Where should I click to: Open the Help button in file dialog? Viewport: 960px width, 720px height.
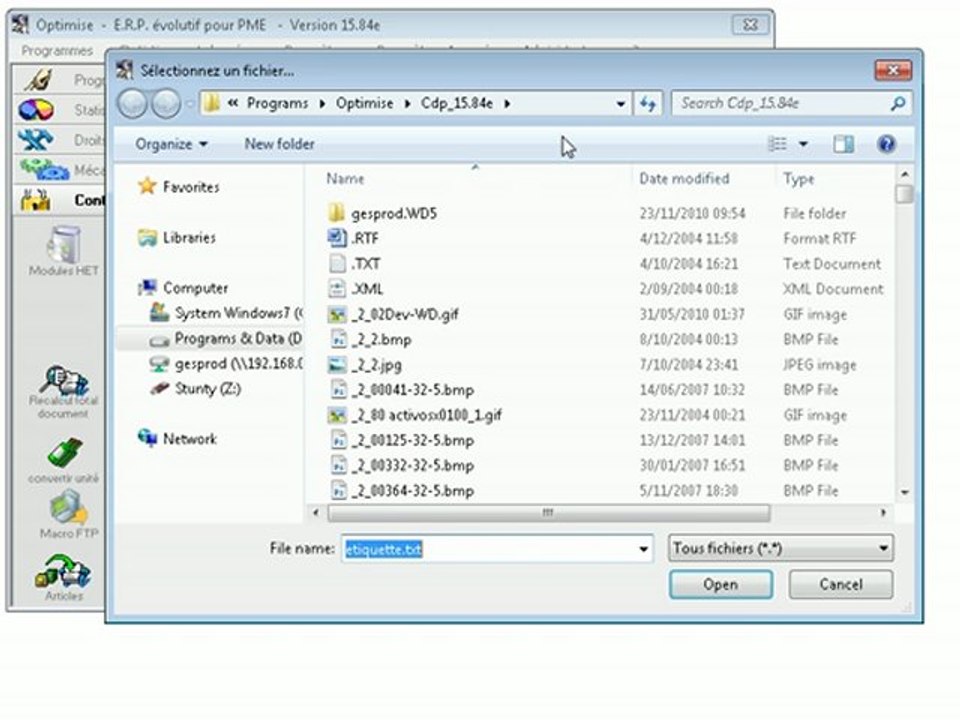pyautogui.click(x=886, y=144)
